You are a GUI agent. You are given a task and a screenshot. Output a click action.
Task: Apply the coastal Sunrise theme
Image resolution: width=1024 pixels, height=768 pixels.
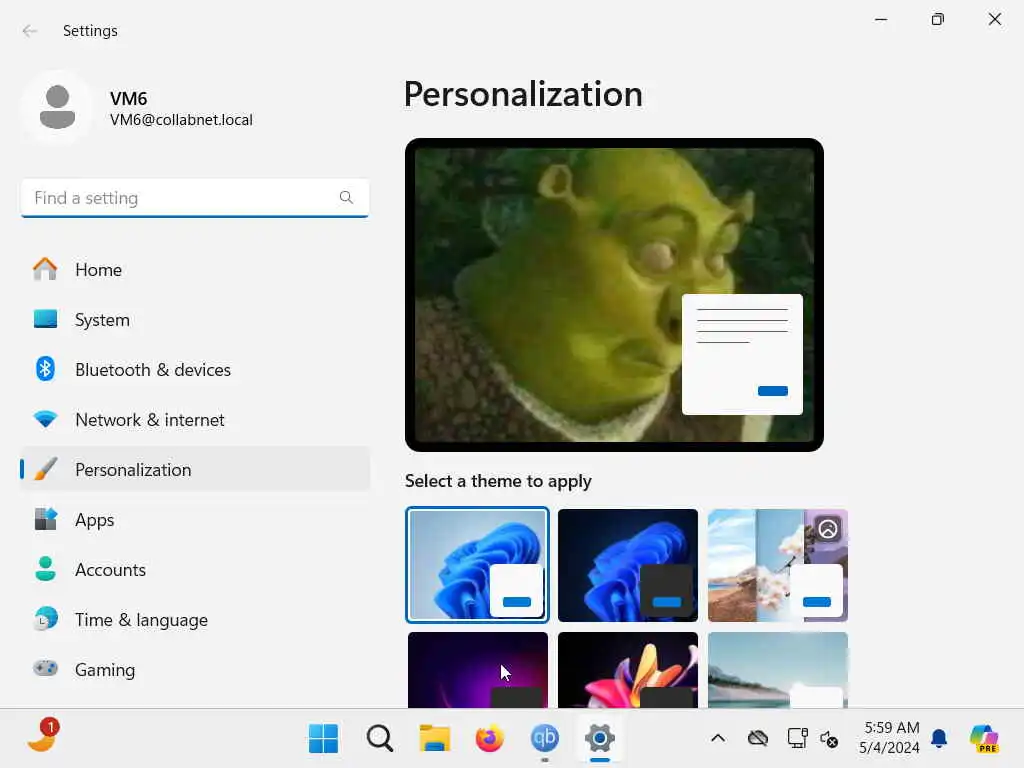click(x=778, y=669)
